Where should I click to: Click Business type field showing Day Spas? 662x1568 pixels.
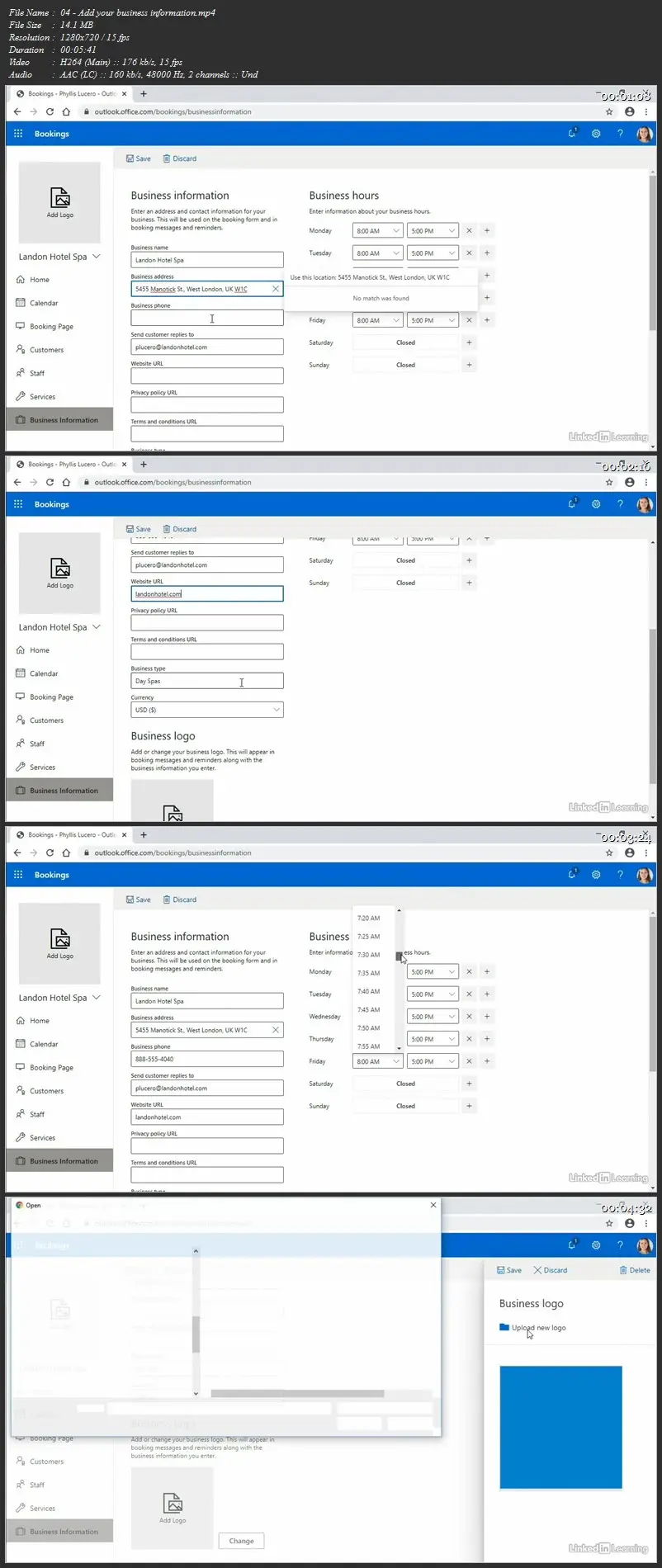[x=207, y=681]
